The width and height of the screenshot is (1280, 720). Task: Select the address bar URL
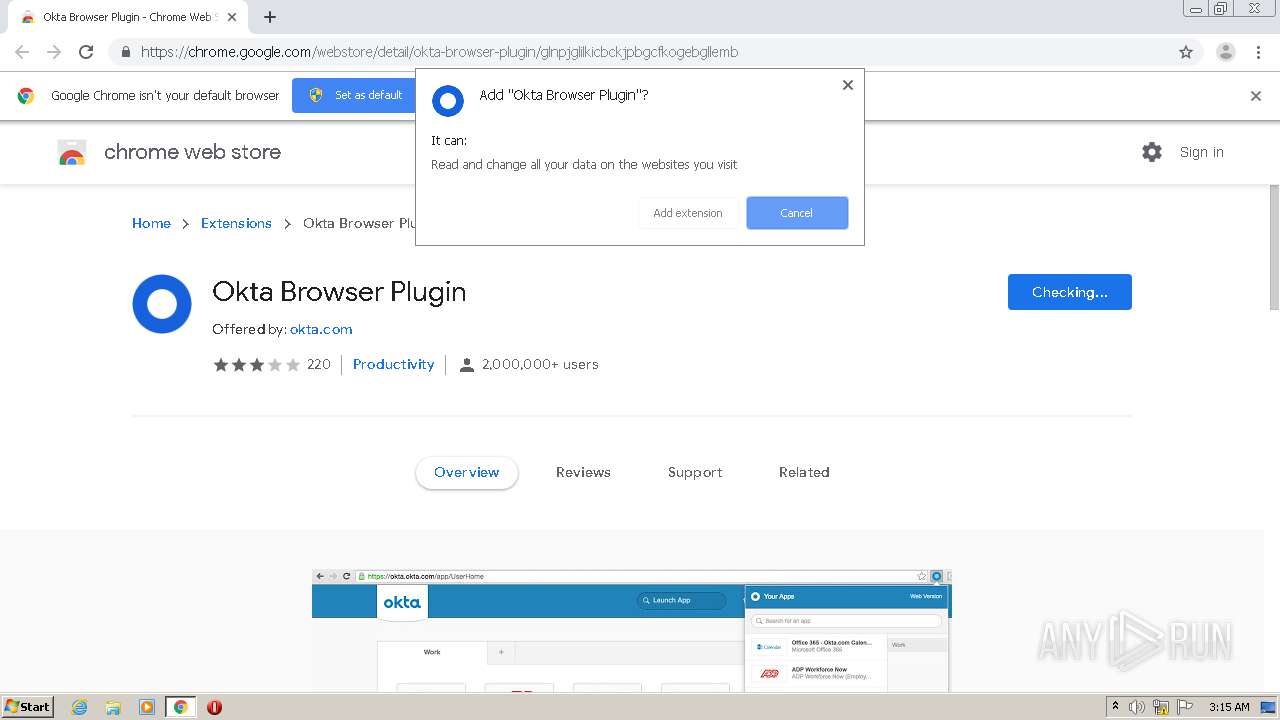click(439, 52)
